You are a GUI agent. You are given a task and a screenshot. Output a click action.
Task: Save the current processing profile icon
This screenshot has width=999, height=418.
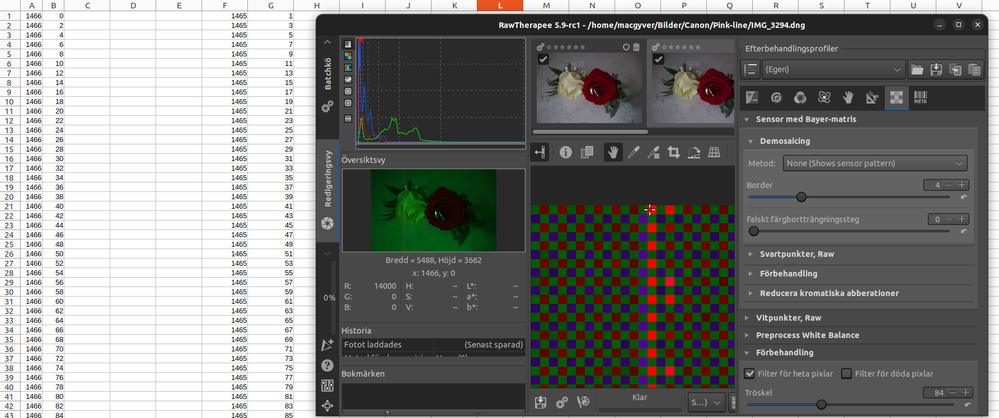point(937,70)
